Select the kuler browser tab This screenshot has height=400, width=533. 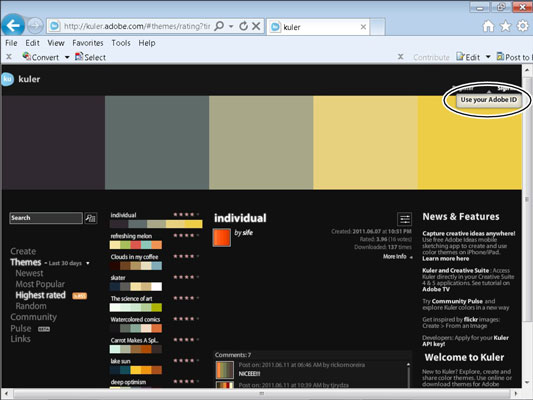coord(319,27)
